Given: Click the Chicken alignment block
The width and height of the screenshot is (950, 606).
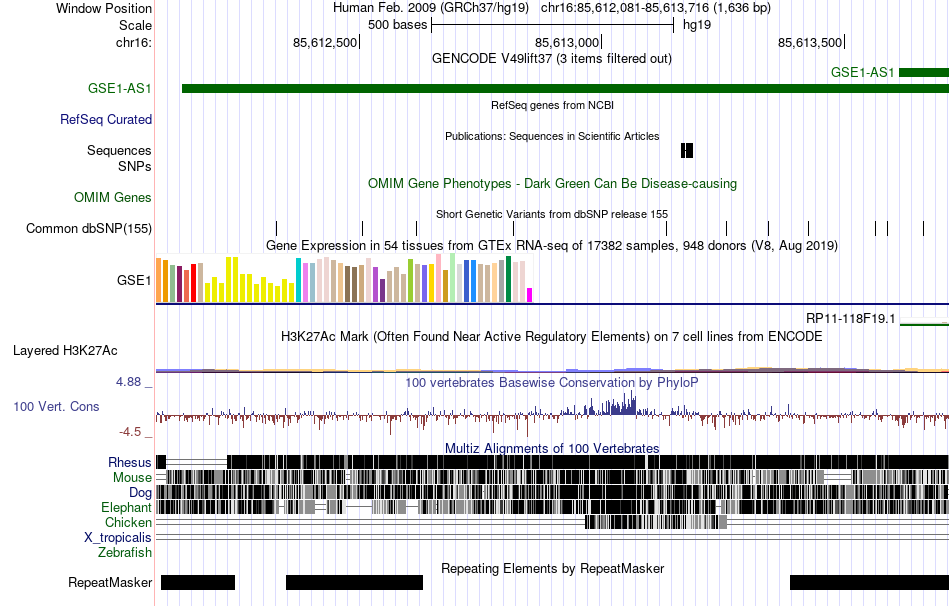Looking at the screenshot, I should point(656,522).
